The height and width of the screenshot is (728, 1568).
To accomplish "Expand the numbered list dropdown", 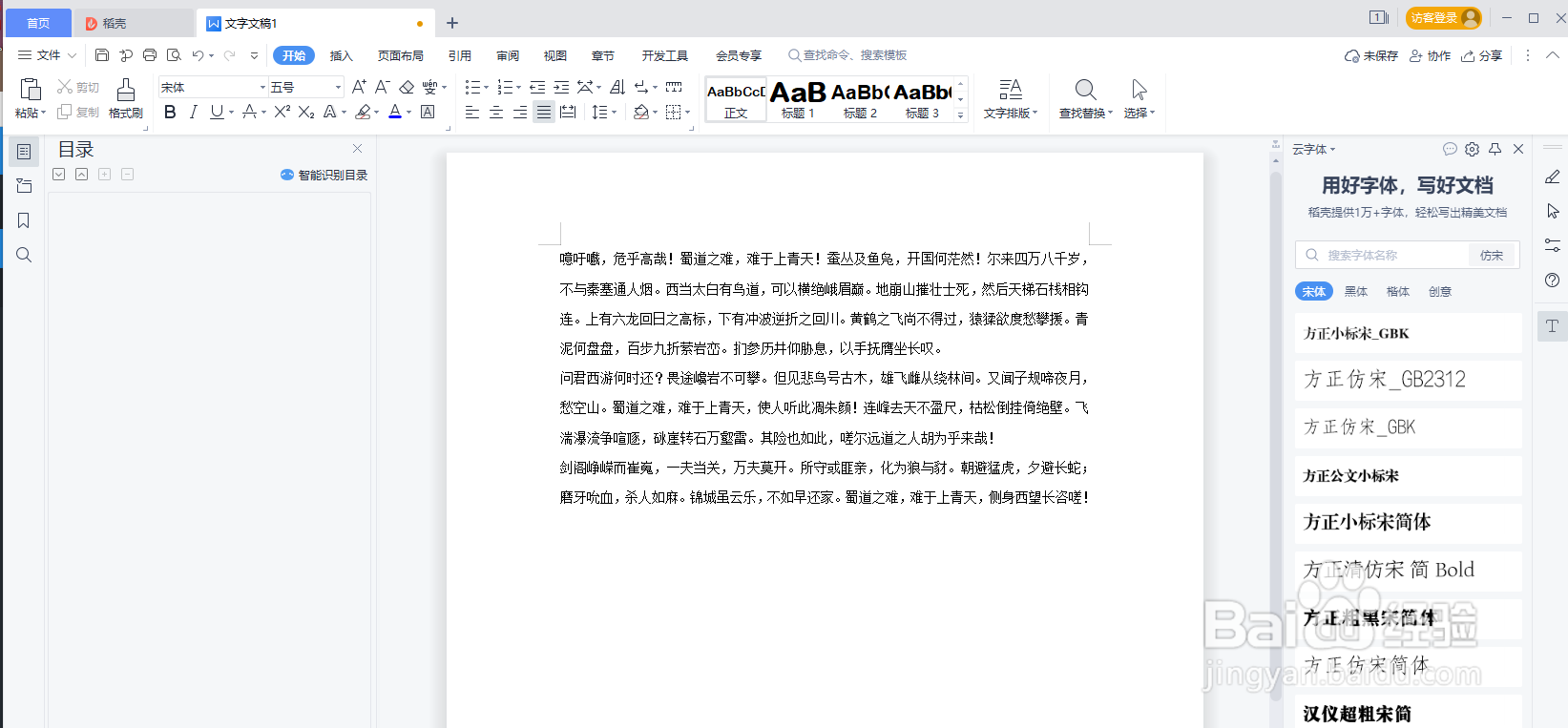I will pyautogui.click(x=518, y=87).
